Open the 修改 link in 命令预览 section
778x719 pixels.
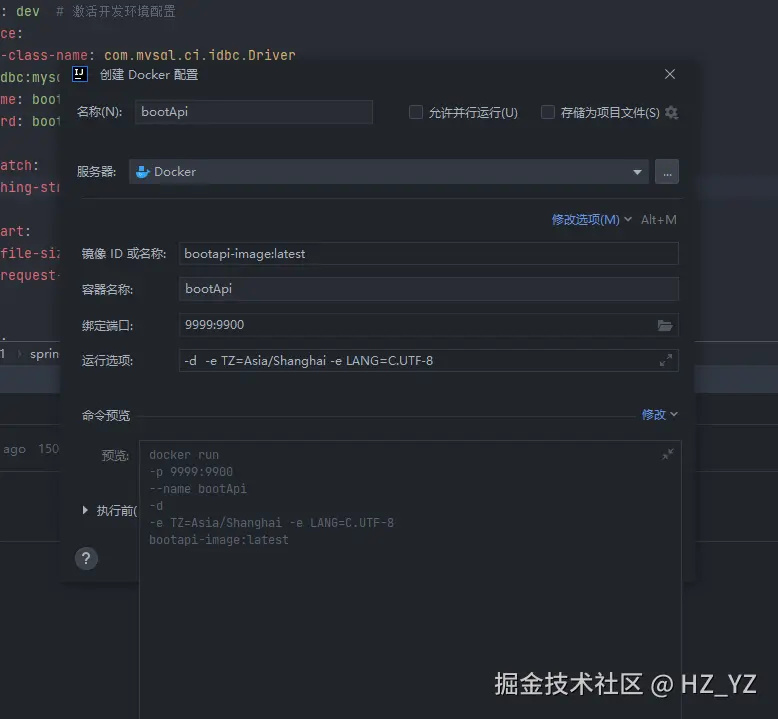pyautogui.click(x=654, y=414)
